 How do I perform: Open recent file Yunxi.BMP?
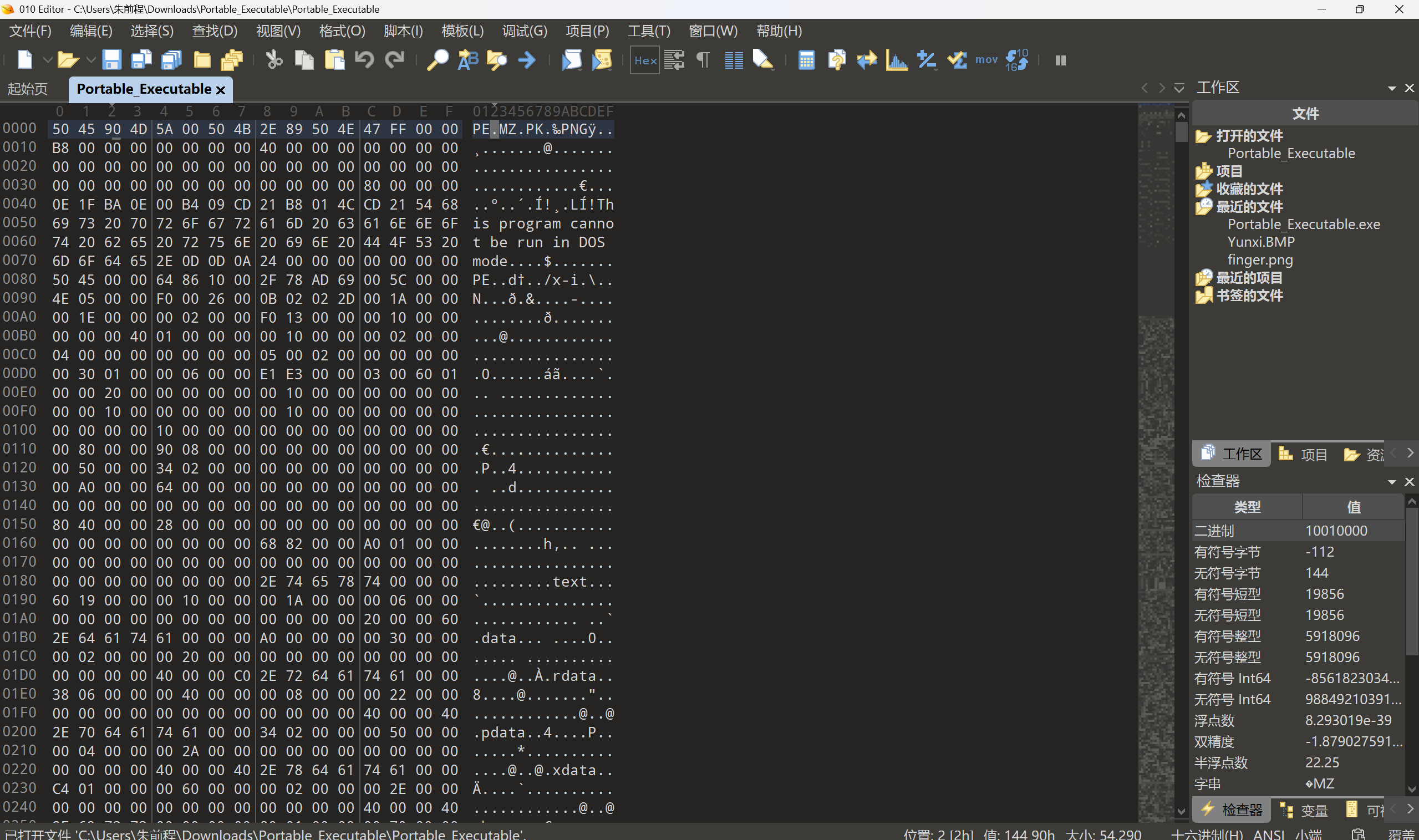1260,242
